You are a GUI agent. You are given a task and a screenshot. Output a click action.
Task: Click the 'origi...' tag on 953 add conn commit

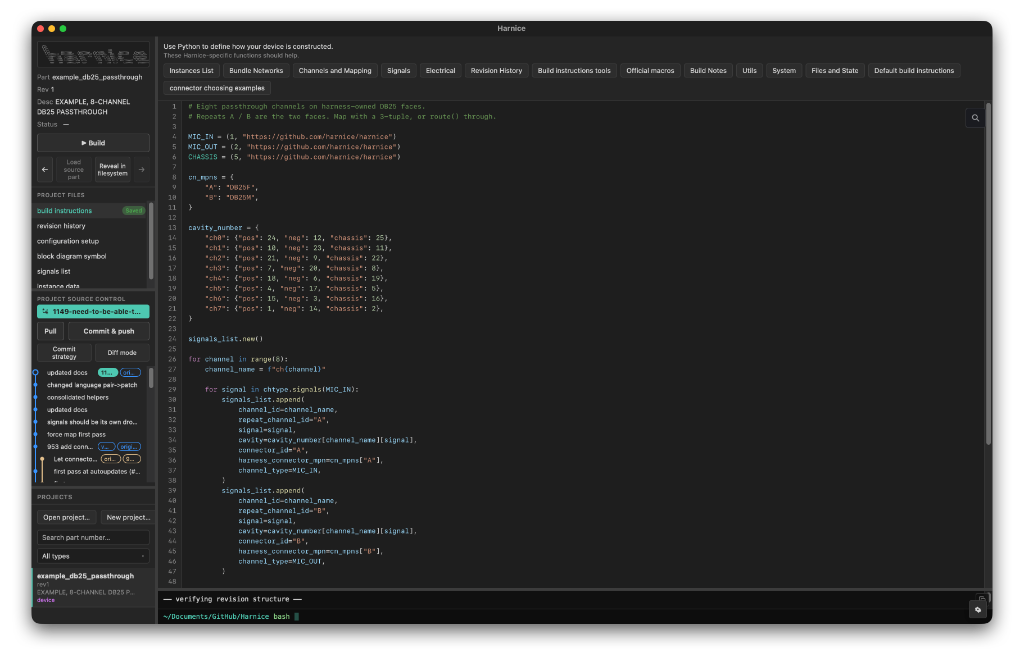point(129,447)
